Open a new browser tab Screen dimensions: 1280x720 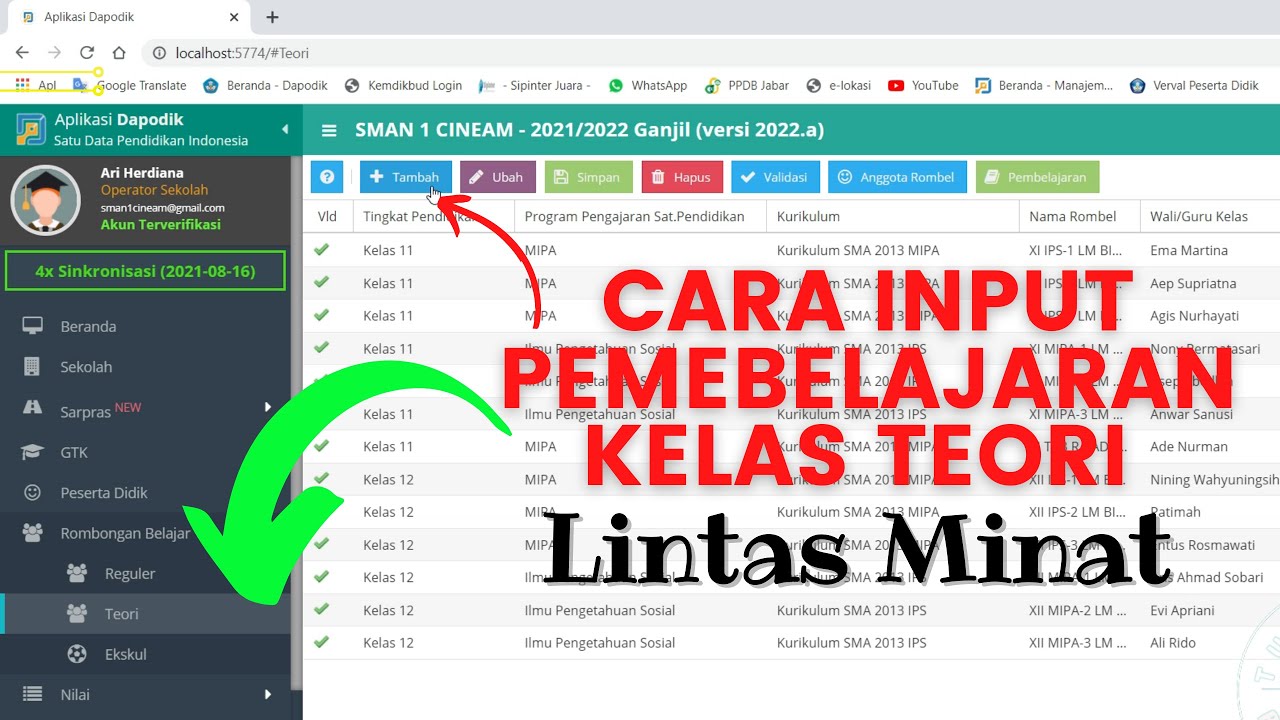272,17
